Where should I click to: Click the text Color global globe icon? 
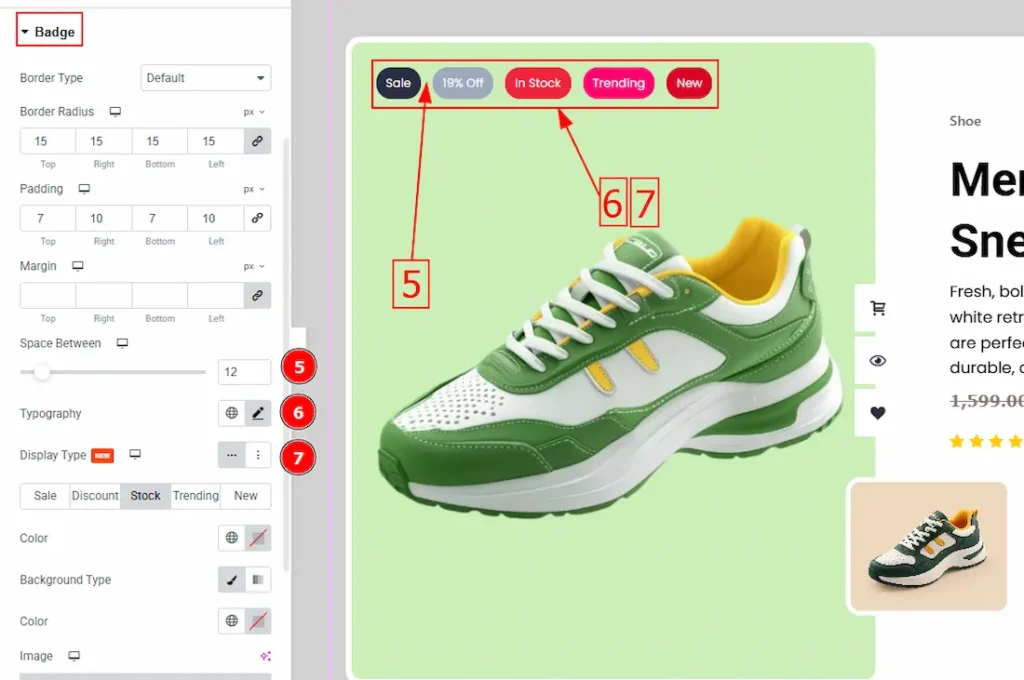[x=232, y=538]
